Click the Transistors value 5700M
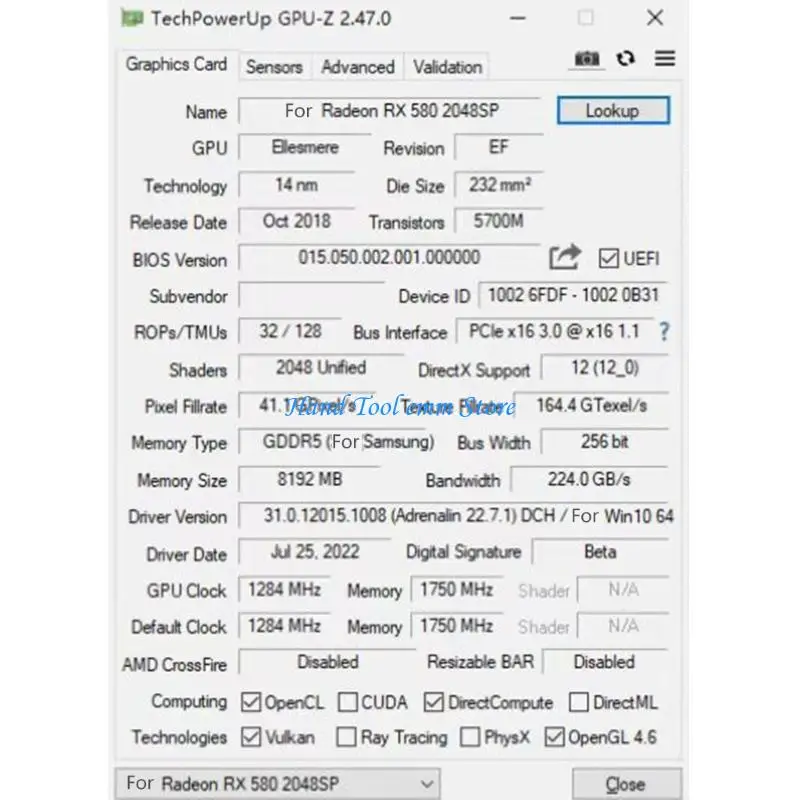Viewport: 800px width, 800px height. pos(498,221)
